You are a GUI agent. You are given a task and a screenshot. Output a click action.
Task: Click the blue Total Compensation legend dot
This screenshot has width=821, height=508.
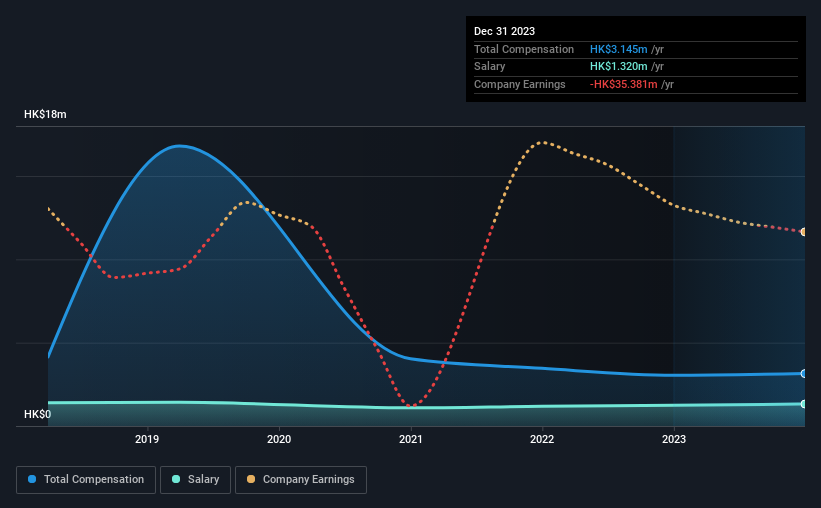coord(32,479)
